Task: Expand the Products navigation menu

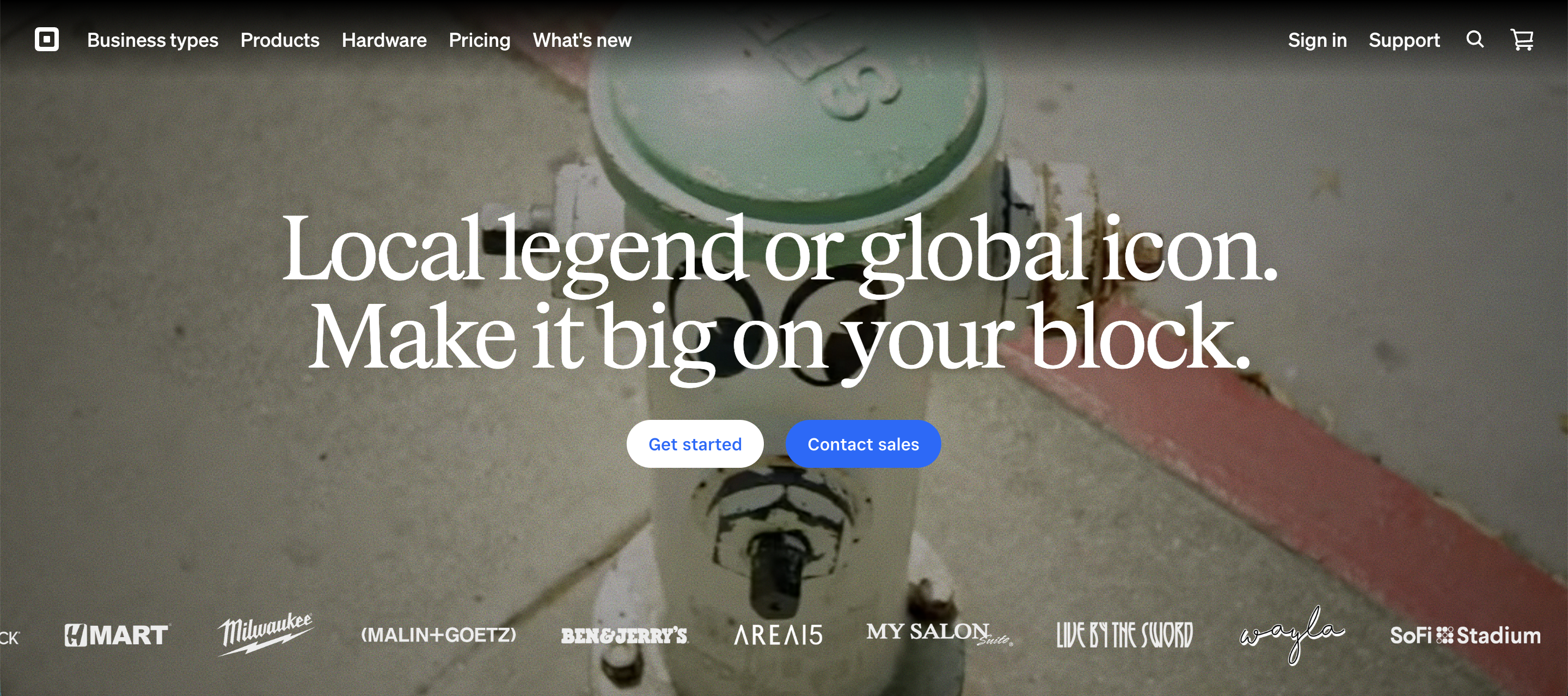Action: 280,40
